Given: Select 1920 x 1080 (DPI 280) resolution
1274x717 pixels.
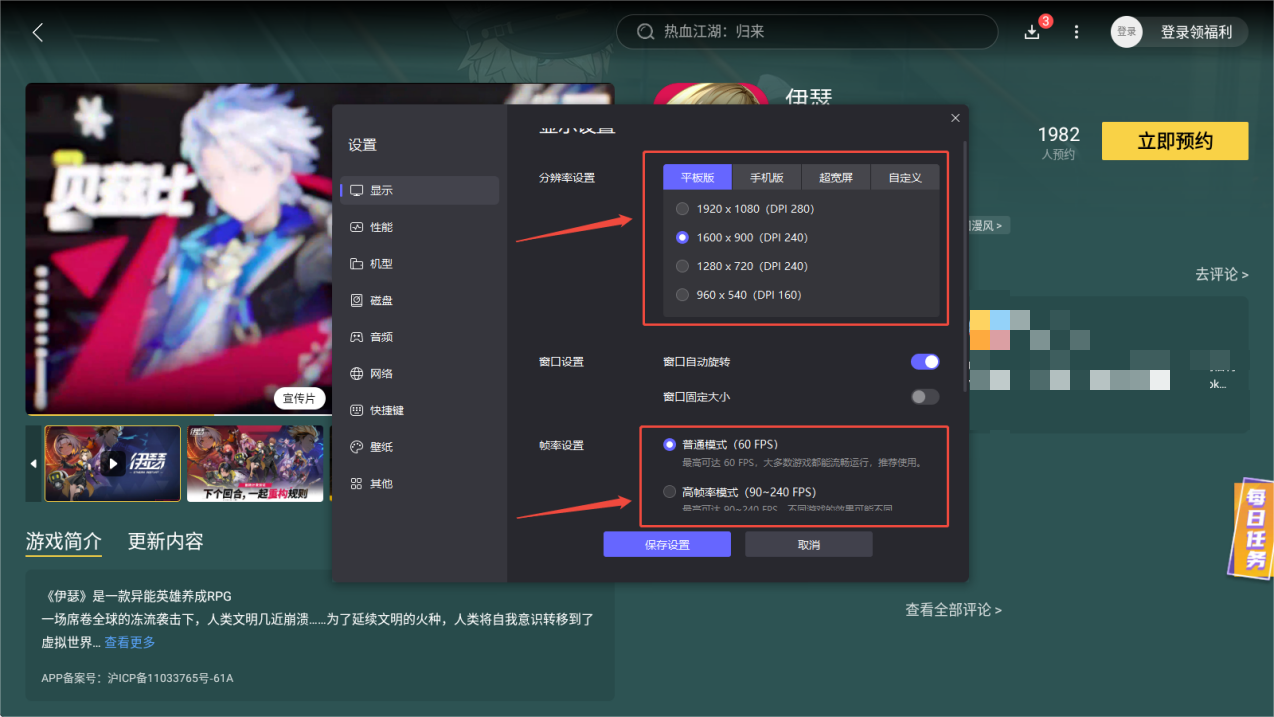Looking at the screenshot, I should [745, 209].
